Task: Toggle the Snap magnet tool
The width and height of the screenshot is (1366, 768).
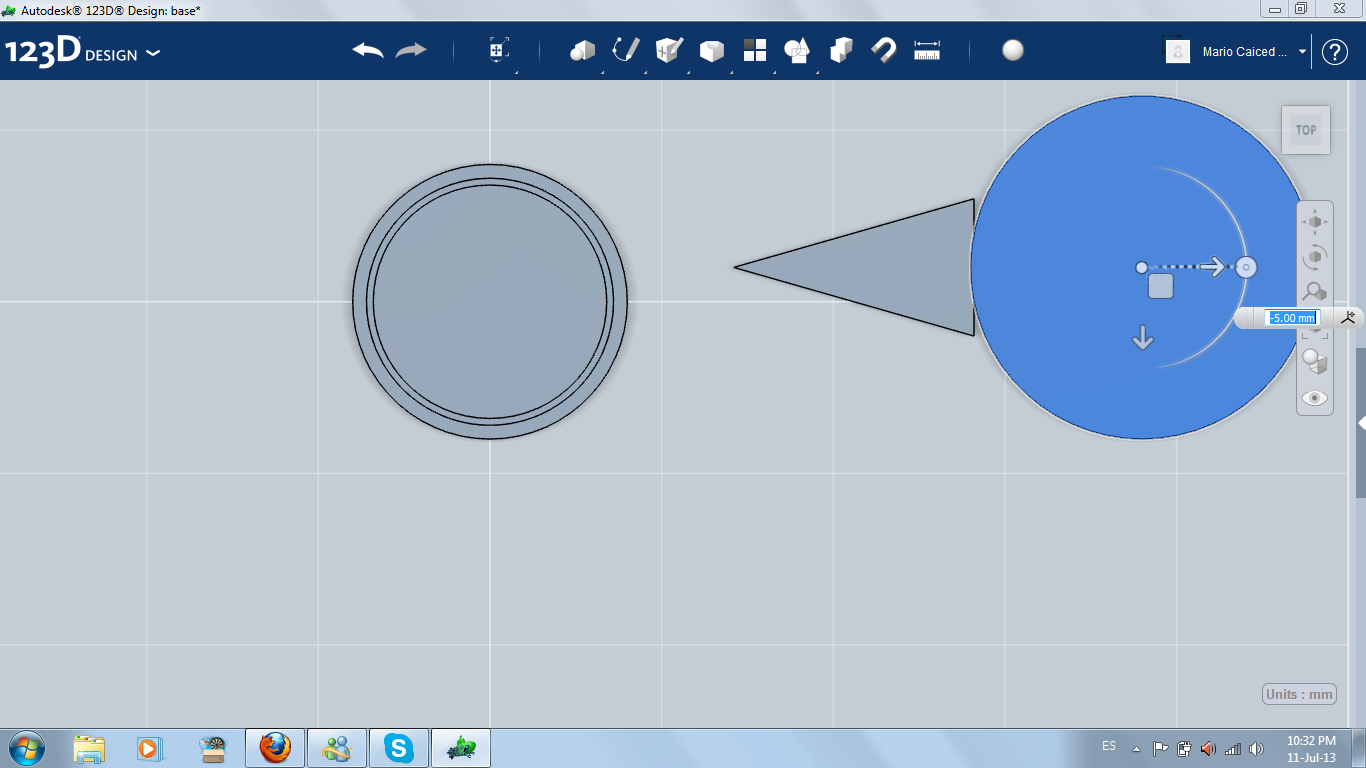Action: [x=884, y=50]
